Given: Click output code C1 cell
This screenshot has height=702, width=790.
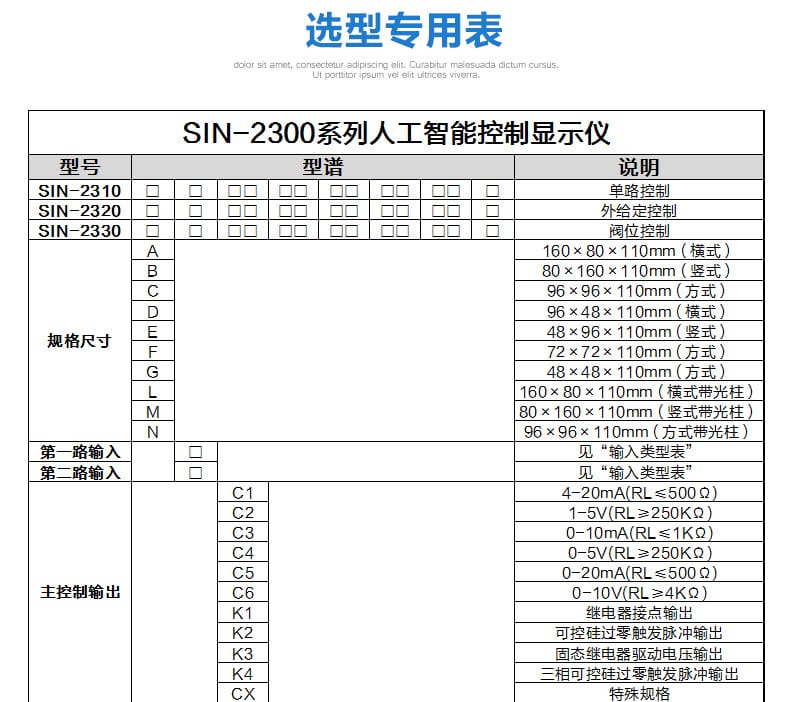Looking at the screenshot, I should pos(243,492).
